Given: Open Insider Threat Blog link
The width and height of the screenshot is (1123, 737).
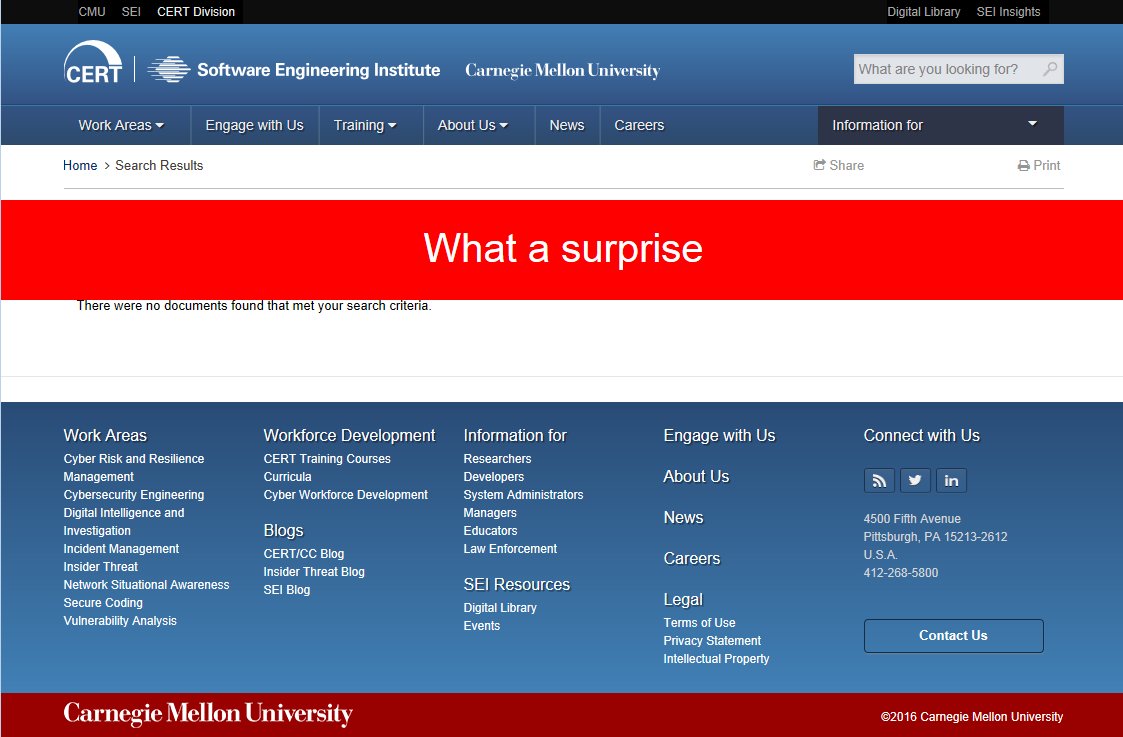Looking at the screenshot, I should 314,572.
